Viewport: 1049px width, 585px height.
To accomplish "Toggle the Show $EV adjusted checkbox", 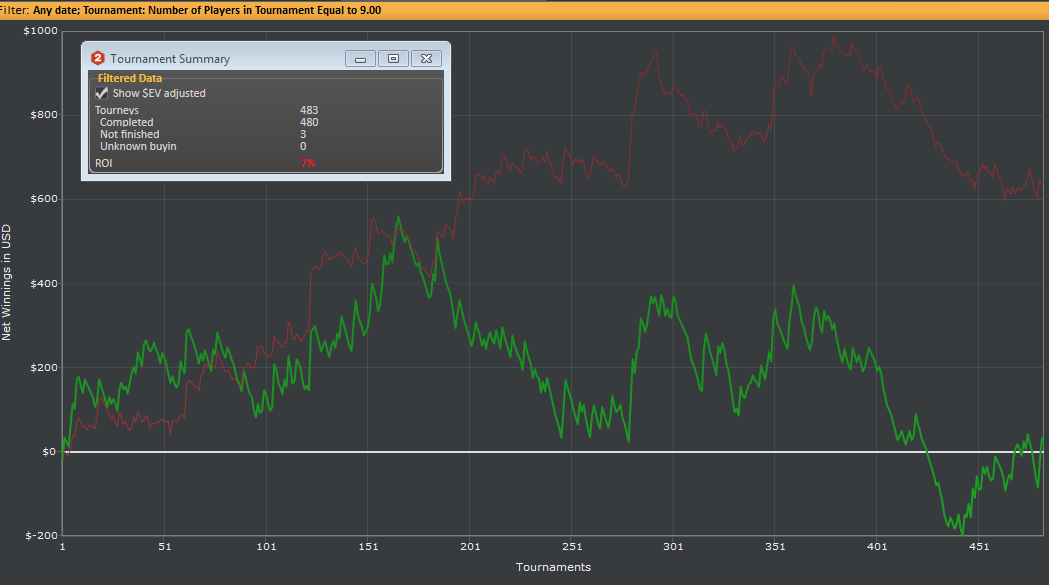I will [102, 93].
